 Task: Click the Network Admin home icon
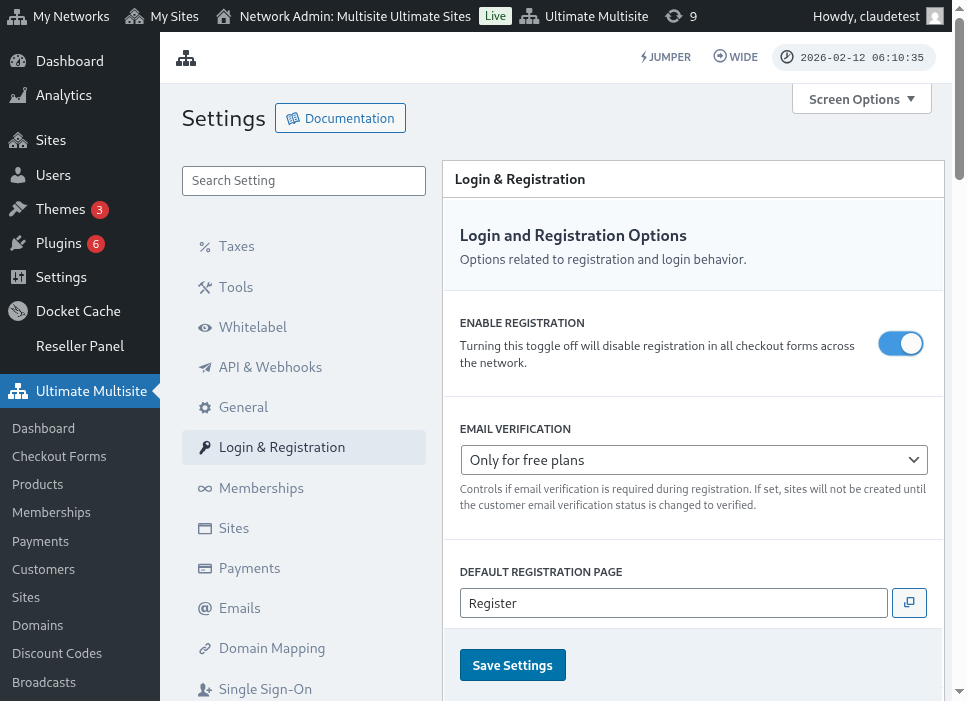pyautogui.click(x=224, y=17)
